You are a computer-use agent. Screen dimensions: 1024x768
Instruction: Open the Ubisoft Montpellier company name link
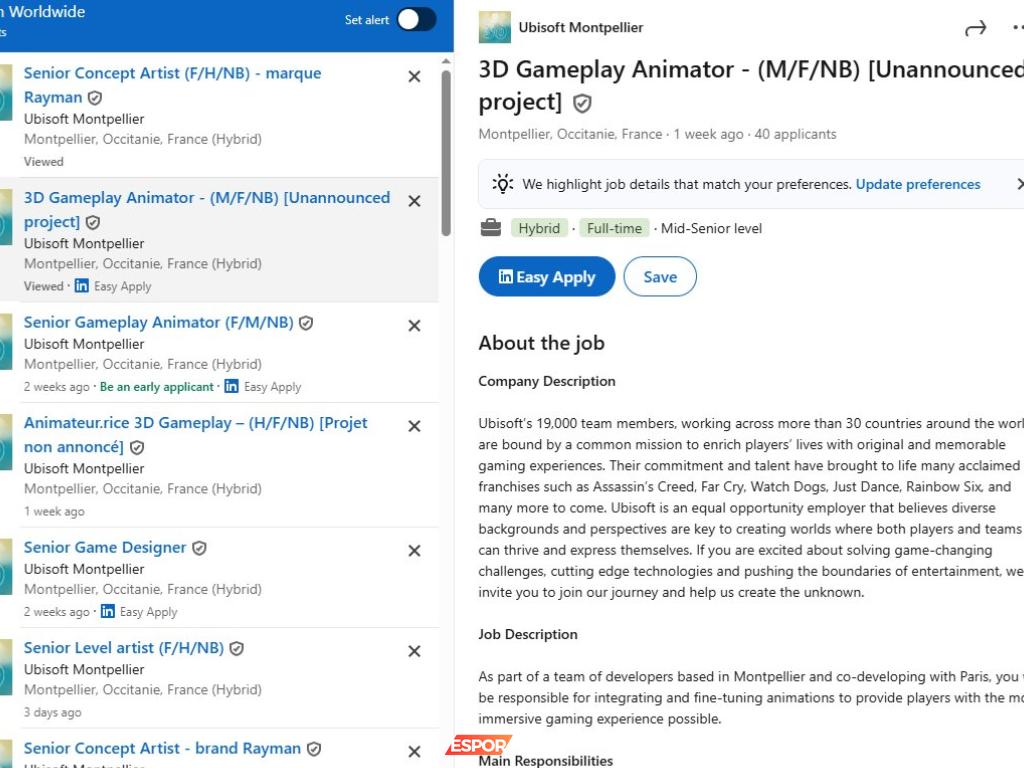tap(581, 28)
